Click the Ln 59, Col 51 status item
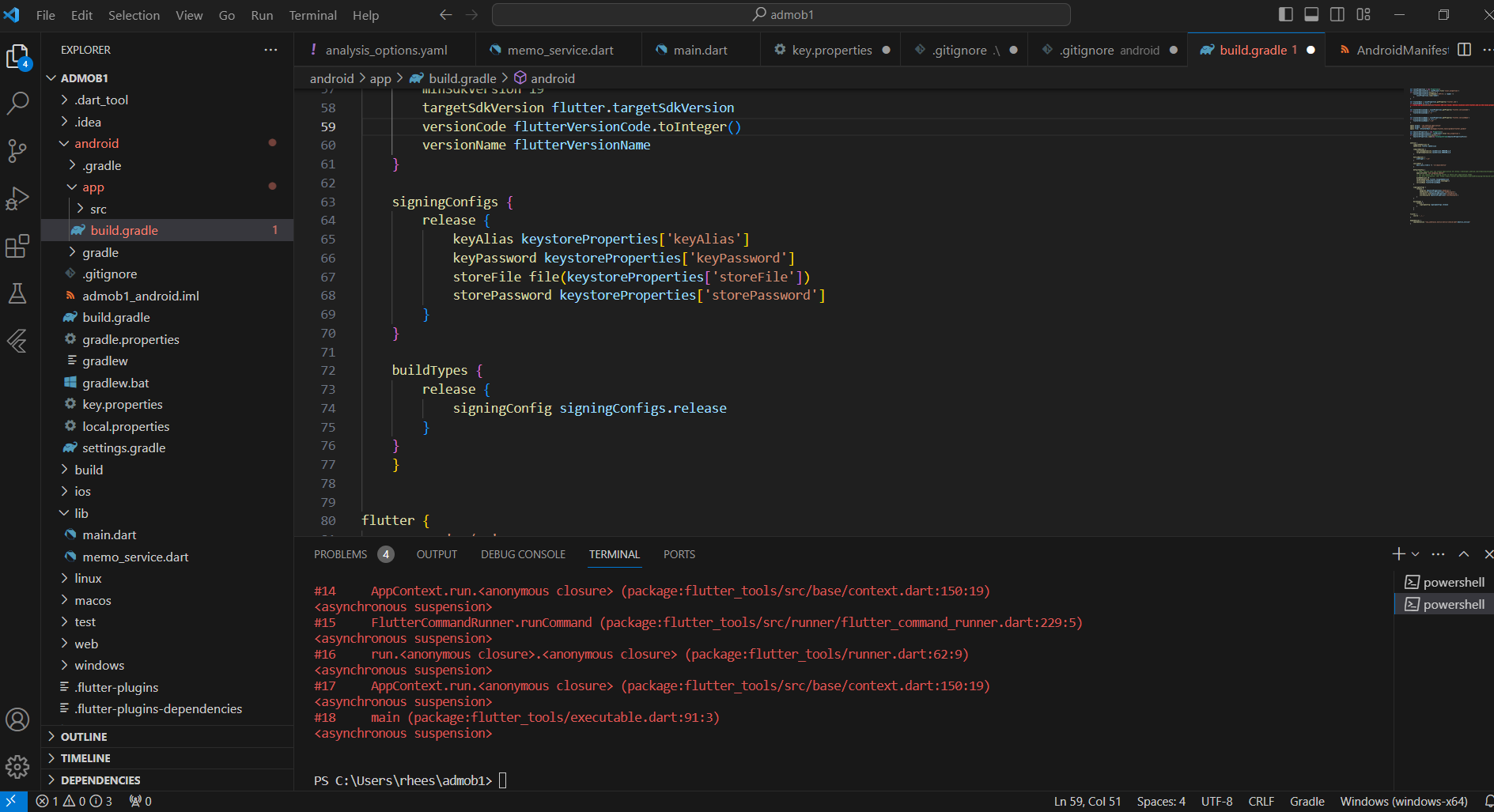This screenshot has width=1494, height=812. [1087, 801]
